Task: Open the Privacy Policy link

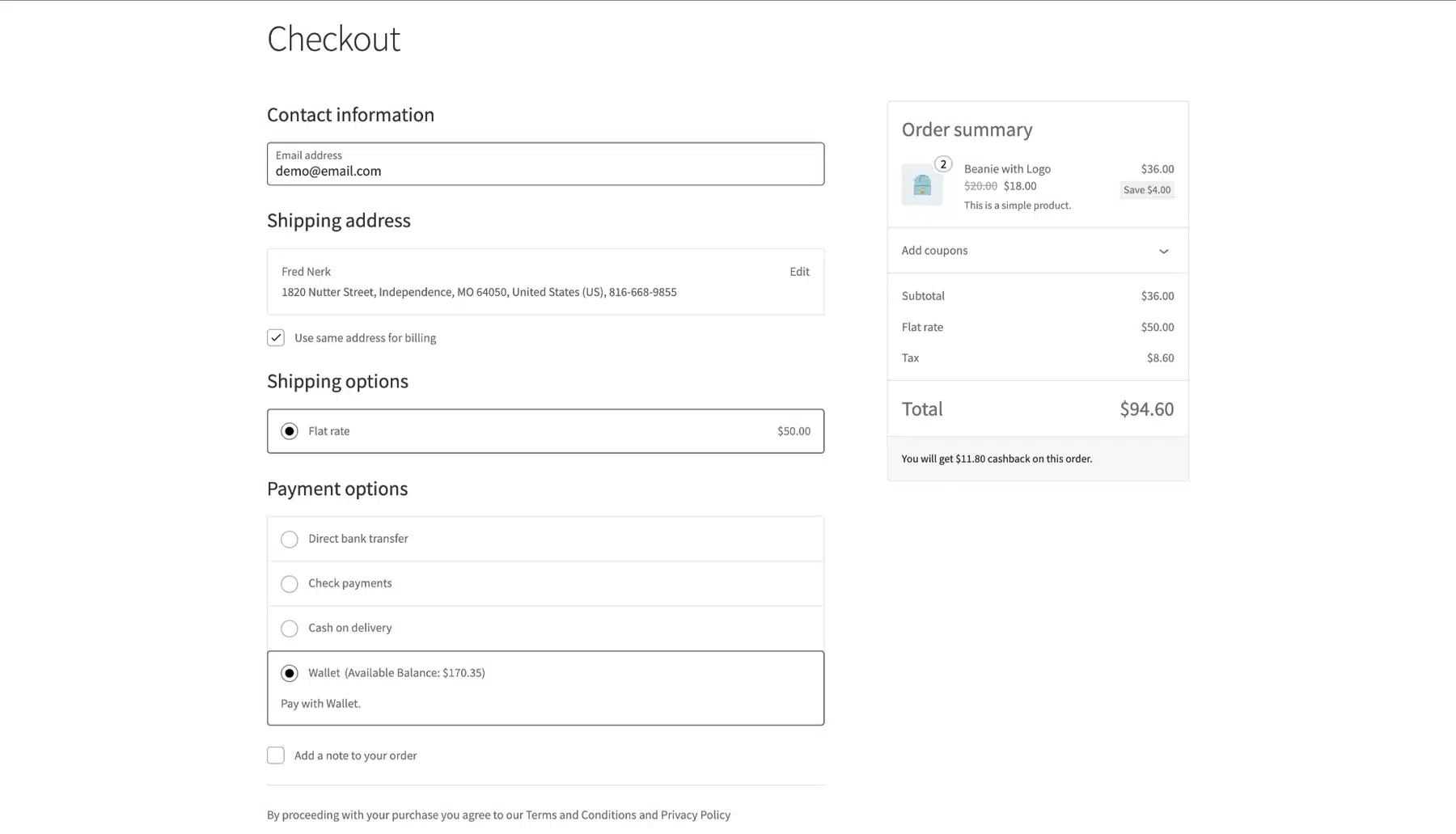Action: click(x=696, y=815)
